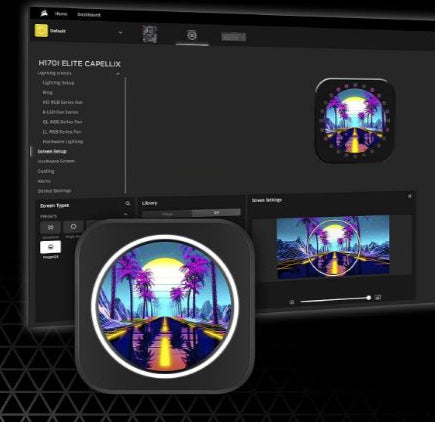Viewport: 435px width, 422px height.
Task: Open Hardware Lighting in sidebar
Action: pos(63,142)
